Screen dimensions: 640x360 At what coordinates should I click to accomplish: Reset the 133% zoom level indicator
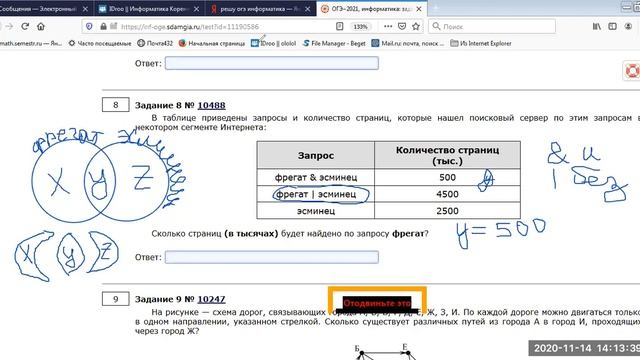[x=360, y=27]
